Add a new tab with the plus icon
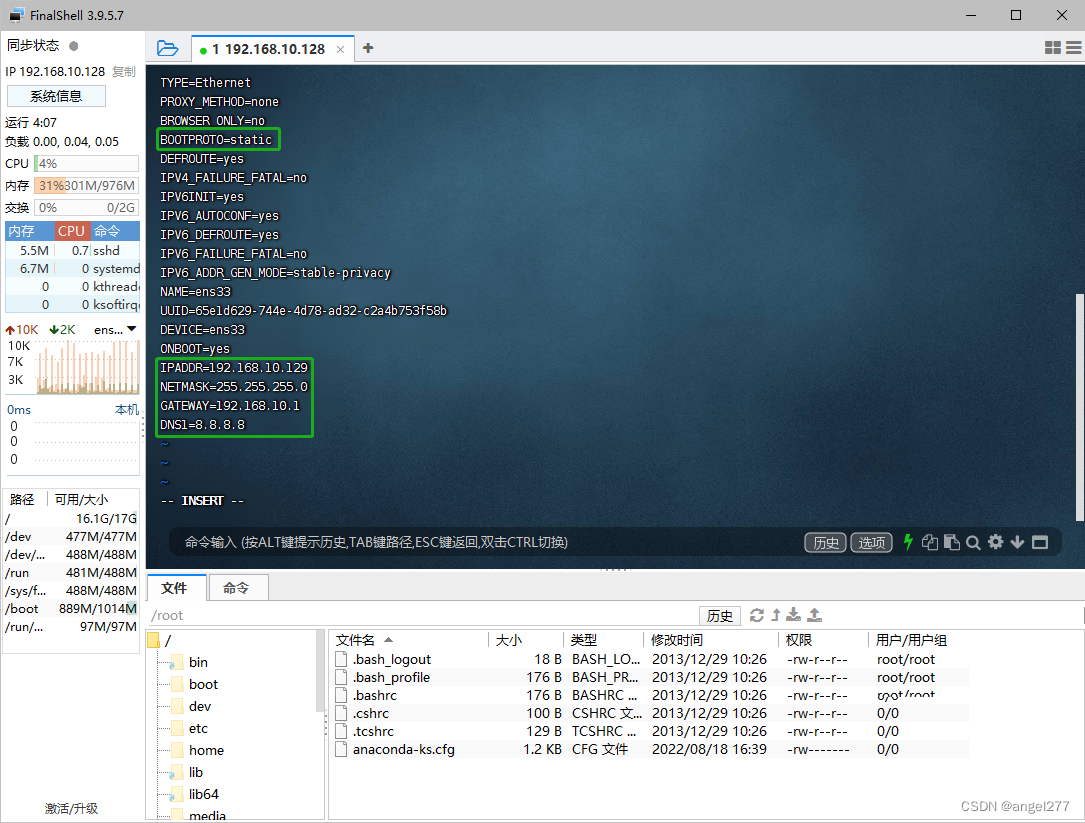Image resolution: width=1085 pixels, height=823 pixels. tap(368, 48)
